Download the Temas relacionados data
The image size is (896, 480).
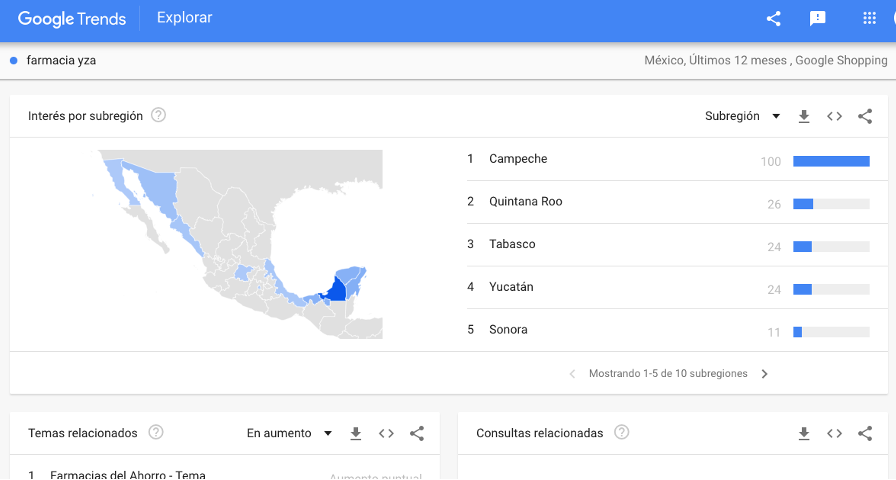pos(355,433)
